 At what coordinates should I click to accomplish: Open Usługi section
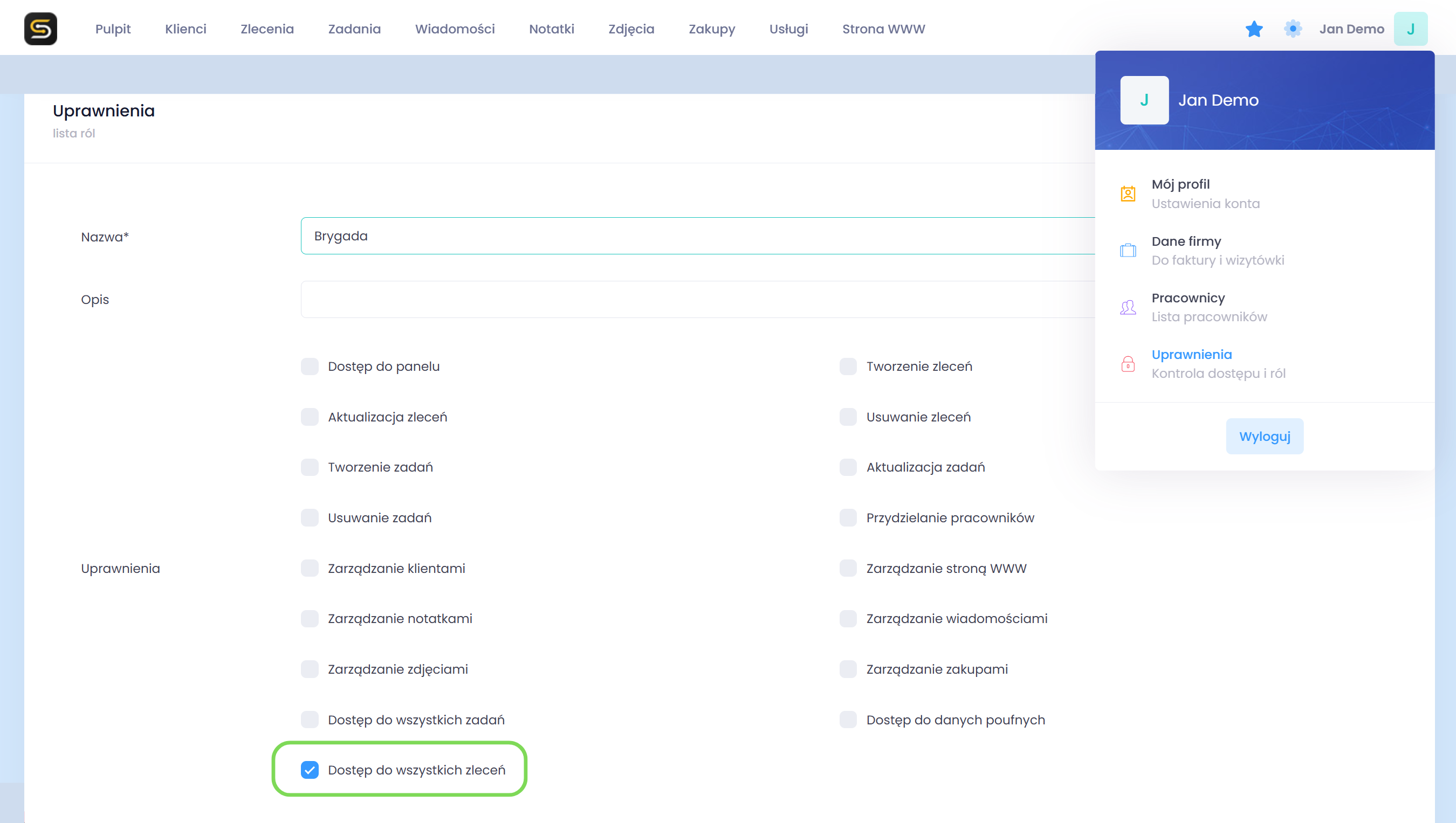(788, 29)
